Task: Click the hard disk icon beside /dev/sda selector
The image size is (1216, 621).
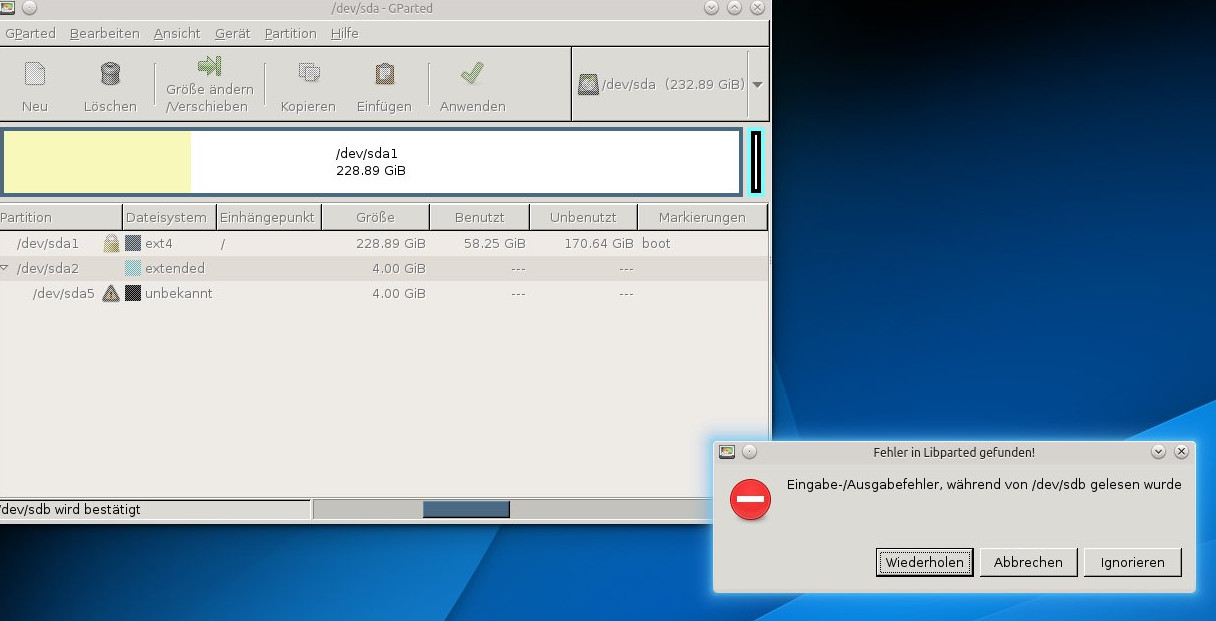Action: coord(588,85)
